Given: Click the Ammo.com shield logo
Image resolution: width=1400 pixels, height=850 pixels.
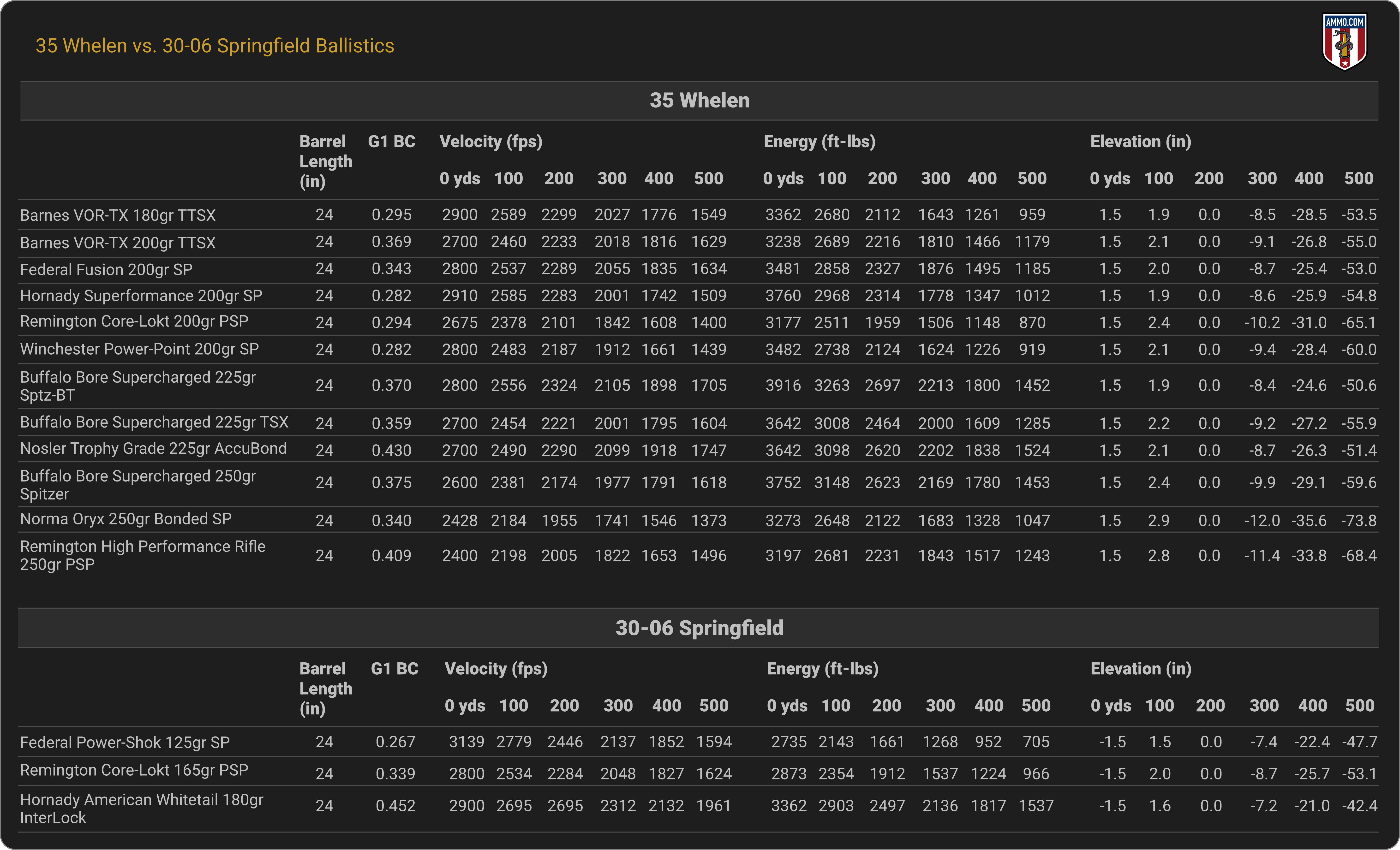Looking at the screenshot, I should [x=1344, y=42].
